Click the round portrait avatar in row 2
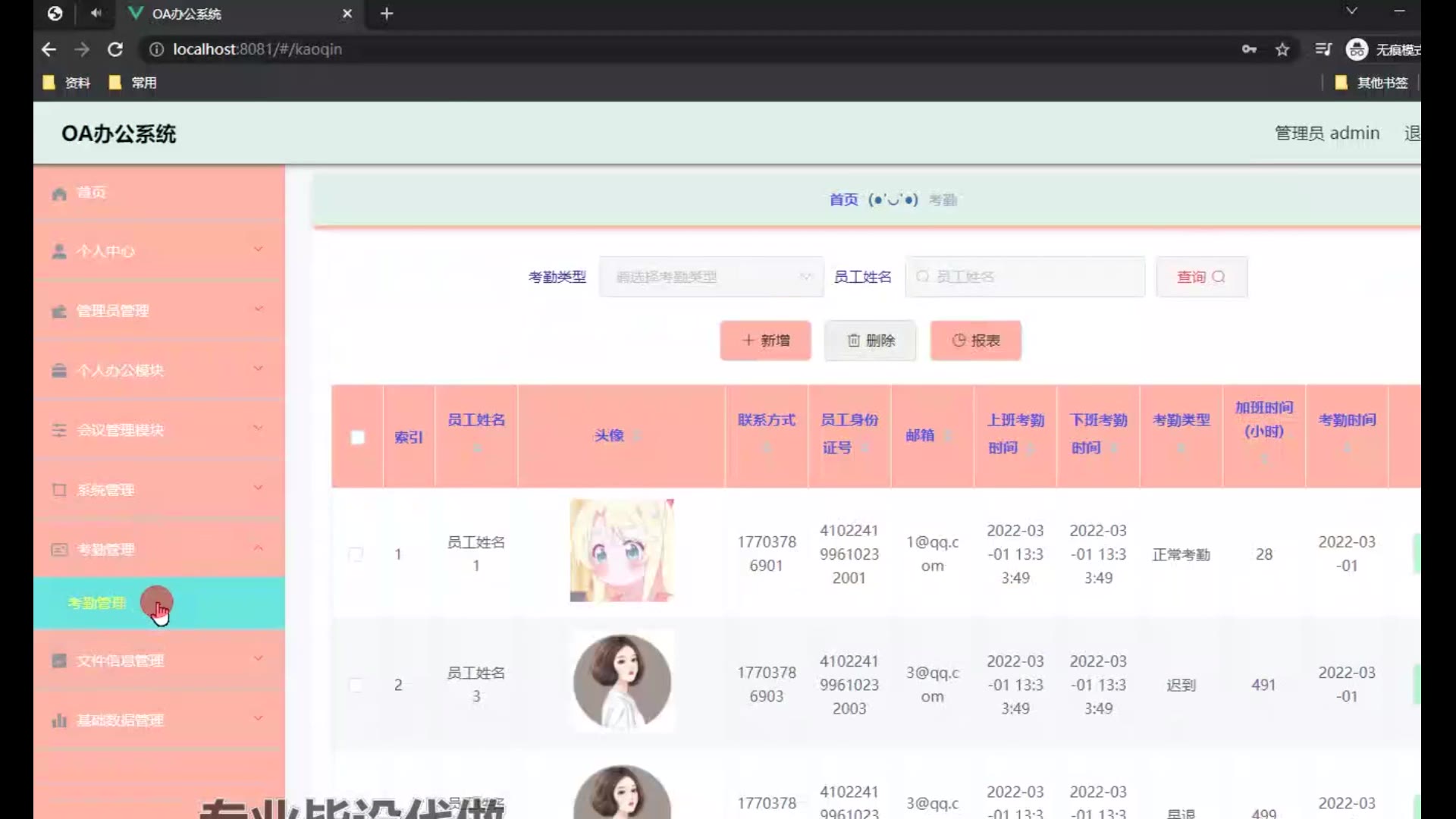This screenshot has height=819, width=1456. (x=622, y=682)
